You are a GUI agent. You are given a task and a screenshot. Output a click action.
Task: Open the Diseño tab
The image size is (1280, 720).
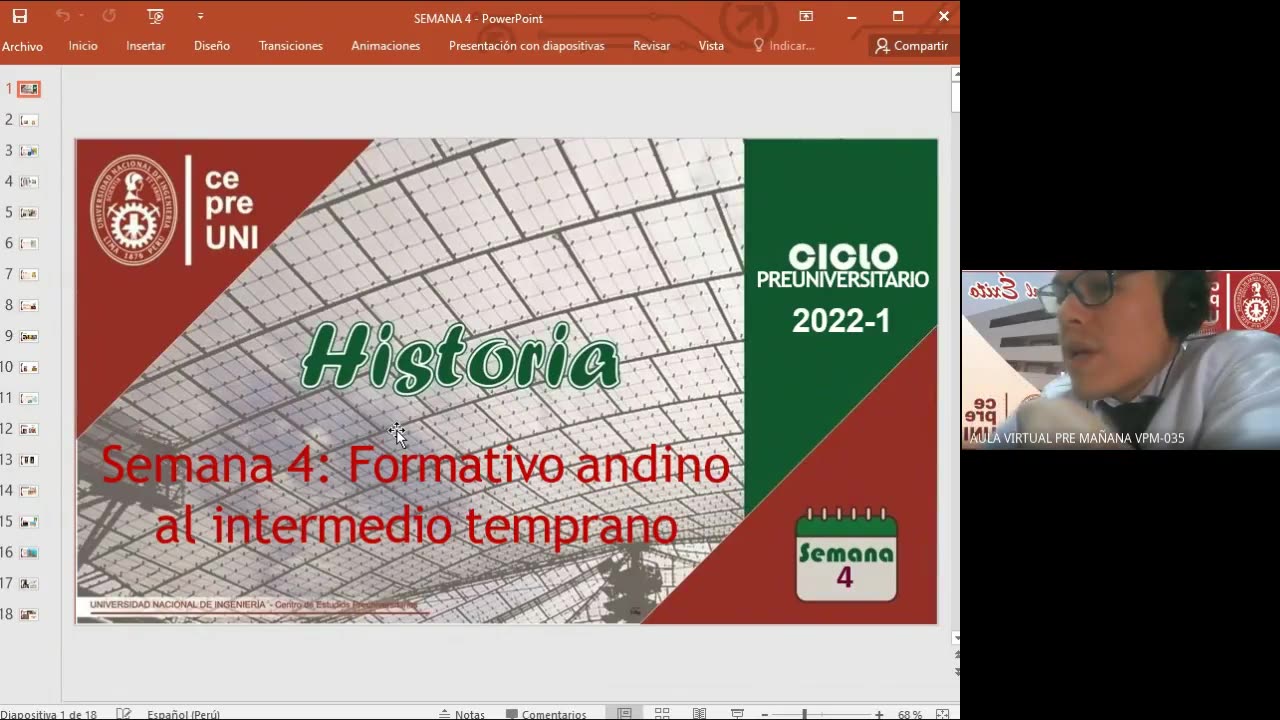pyautogui.click(x=212, y=46)
